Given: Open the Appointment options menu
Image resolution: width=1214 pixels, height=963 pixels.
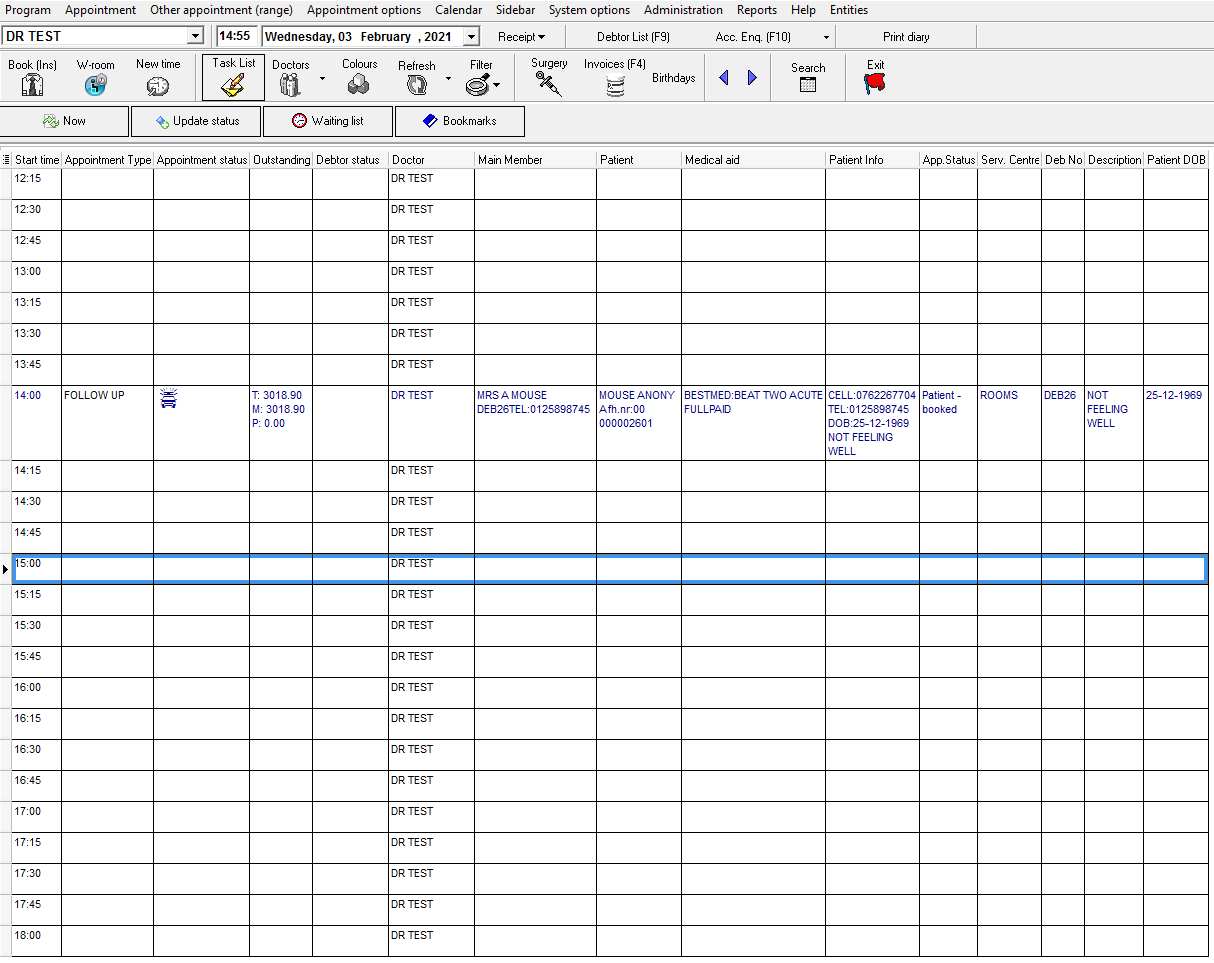Looking at the screenshot, I should click(363, 10).
